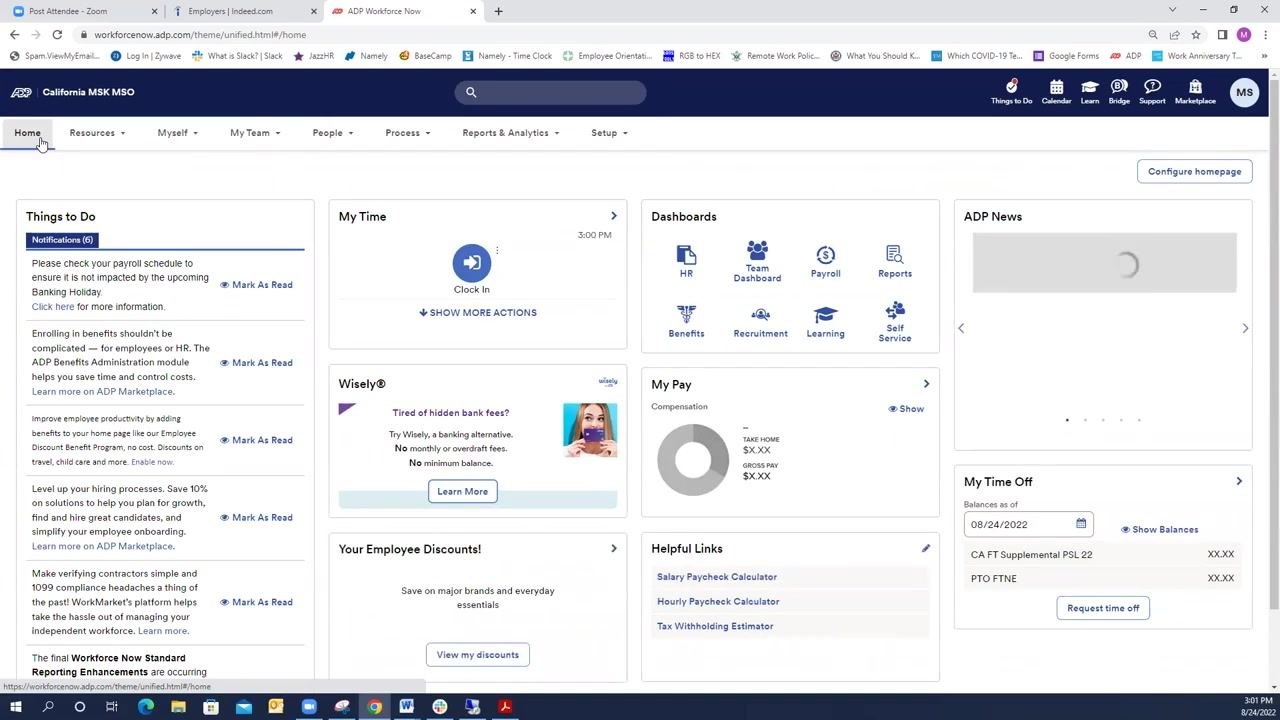Click View my discounts button

[x=477, y=655]
